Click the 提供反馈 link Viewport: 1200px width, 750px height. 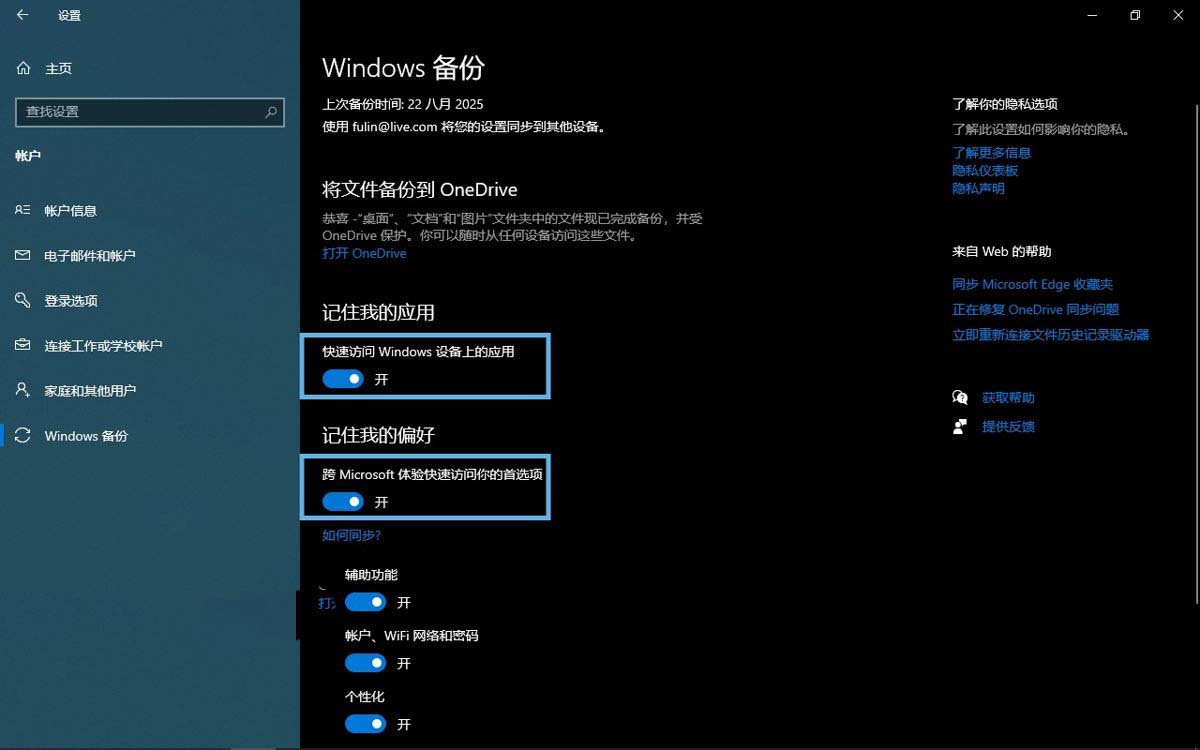tap(1008, 426)
